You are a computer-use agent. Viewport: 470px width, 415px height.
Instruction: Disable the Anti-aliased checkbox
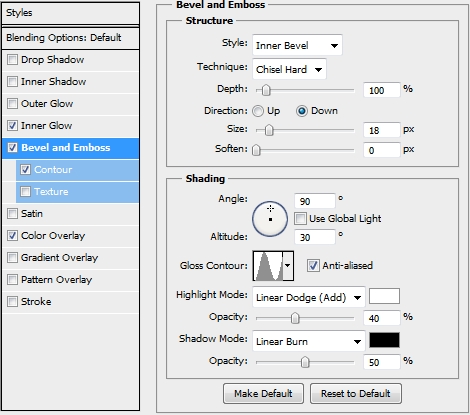click(x=313, y=266)
